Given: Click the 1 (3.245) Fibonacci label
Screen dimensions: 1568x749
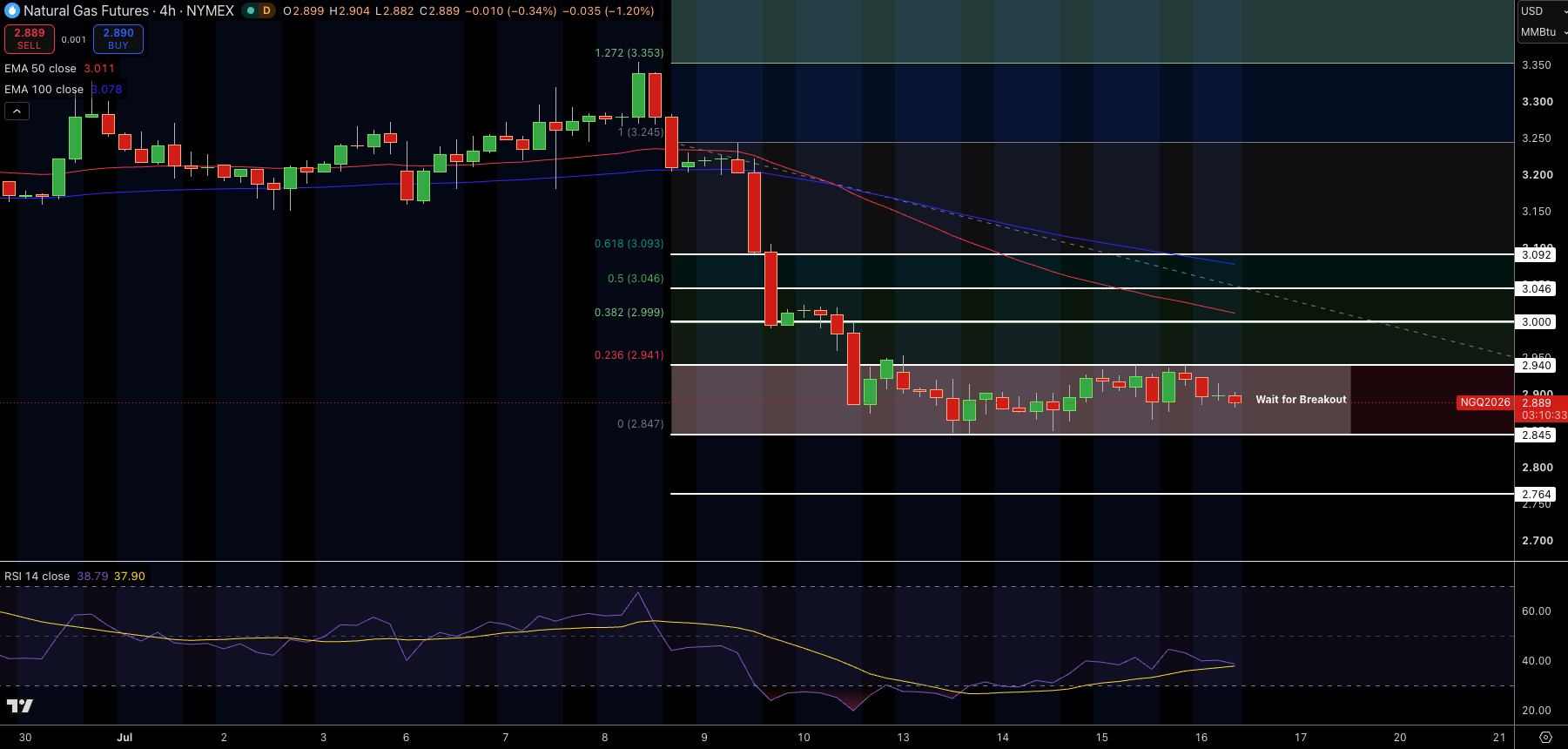Looking at the screenshot, I should pos(641,132).
